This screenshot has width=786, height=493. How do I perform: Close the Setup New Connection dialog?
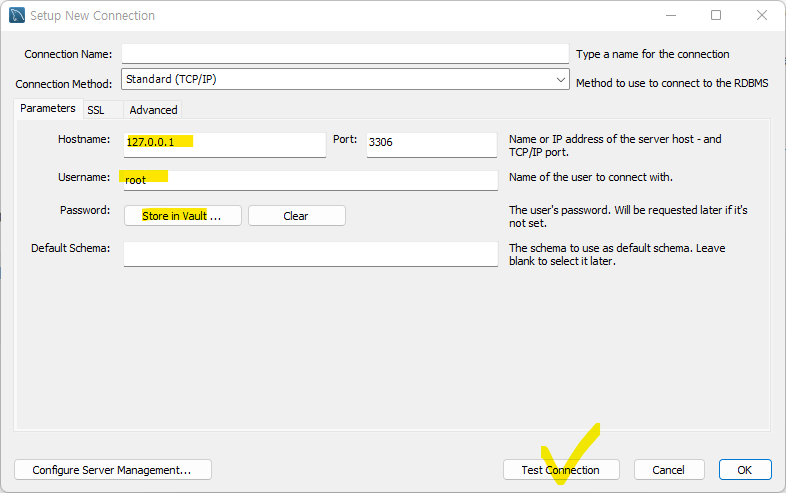click(x=762, y=16)
